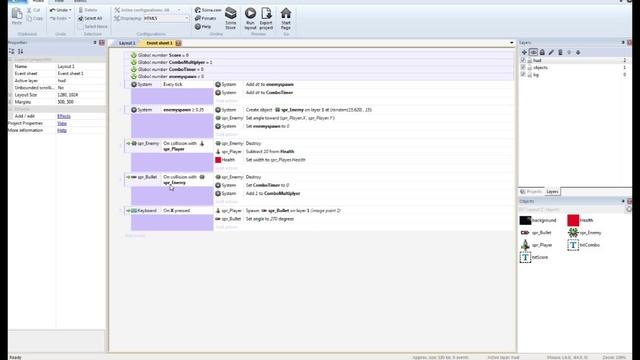640x360 pixels.
Task: Click the rename layer pencil icon
Action: click(551, 52)
